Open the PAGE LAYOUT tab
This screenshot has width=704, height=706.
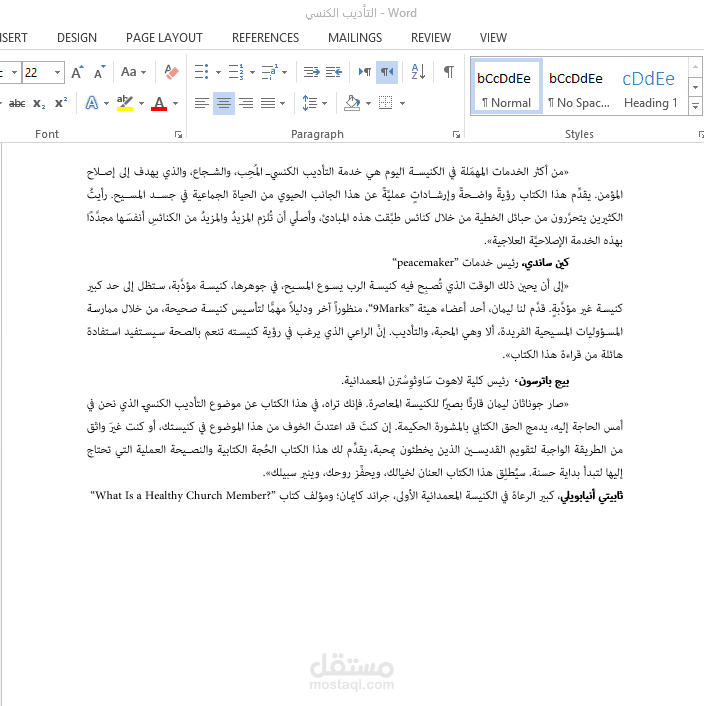164,38
